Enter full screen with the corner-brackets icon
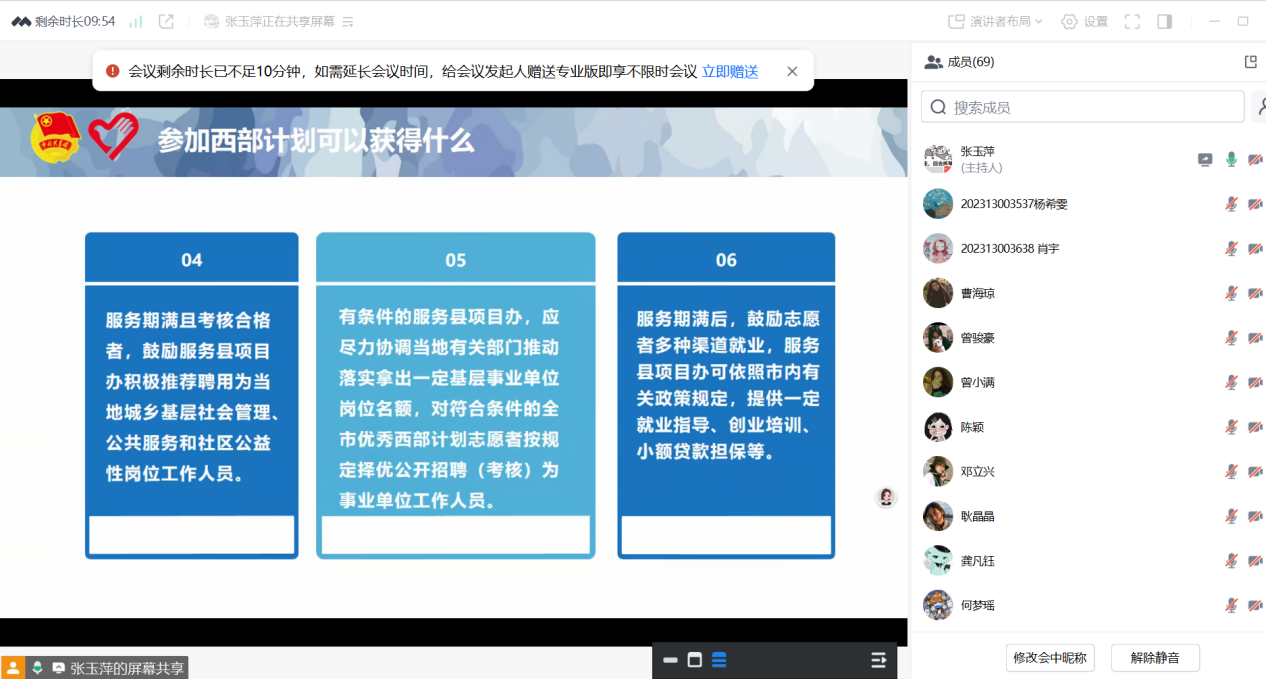 pos(1133,21)
